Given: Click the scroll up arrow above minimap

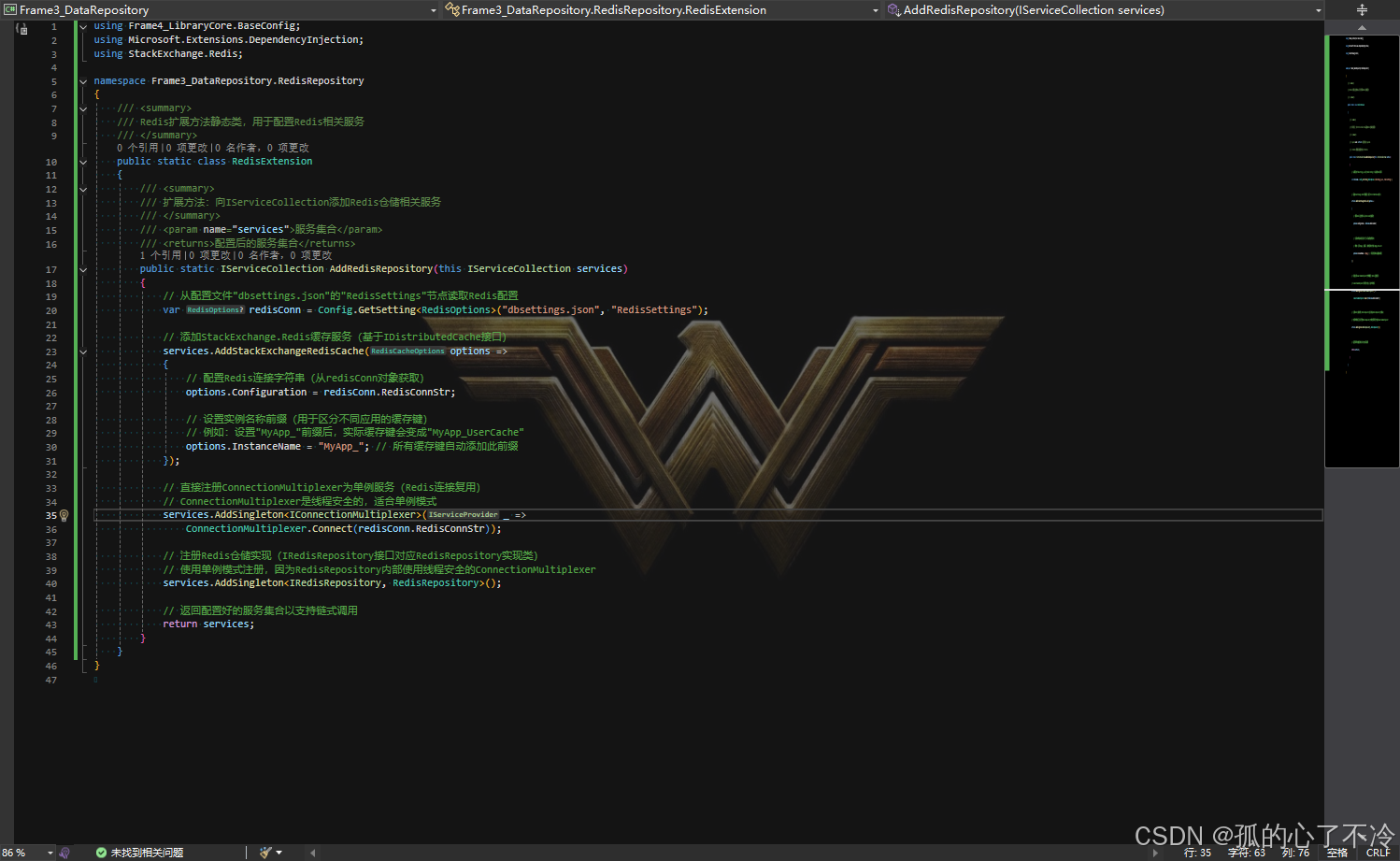Looking at the screenshot, I should 1362,27.
